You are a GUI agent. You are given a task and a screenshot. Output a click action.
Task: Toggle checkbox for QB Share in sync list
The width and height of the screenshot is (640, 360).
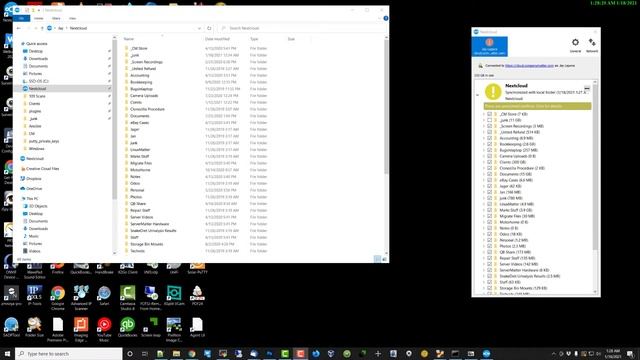(x=489, y=252)
